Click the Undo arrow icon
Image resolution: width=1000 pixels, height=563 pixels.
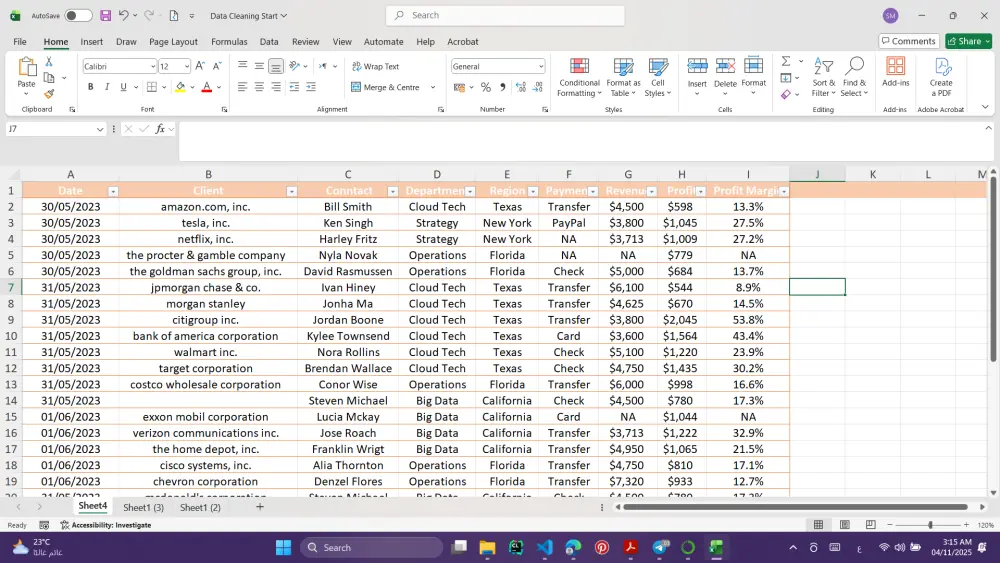point(124,15)
